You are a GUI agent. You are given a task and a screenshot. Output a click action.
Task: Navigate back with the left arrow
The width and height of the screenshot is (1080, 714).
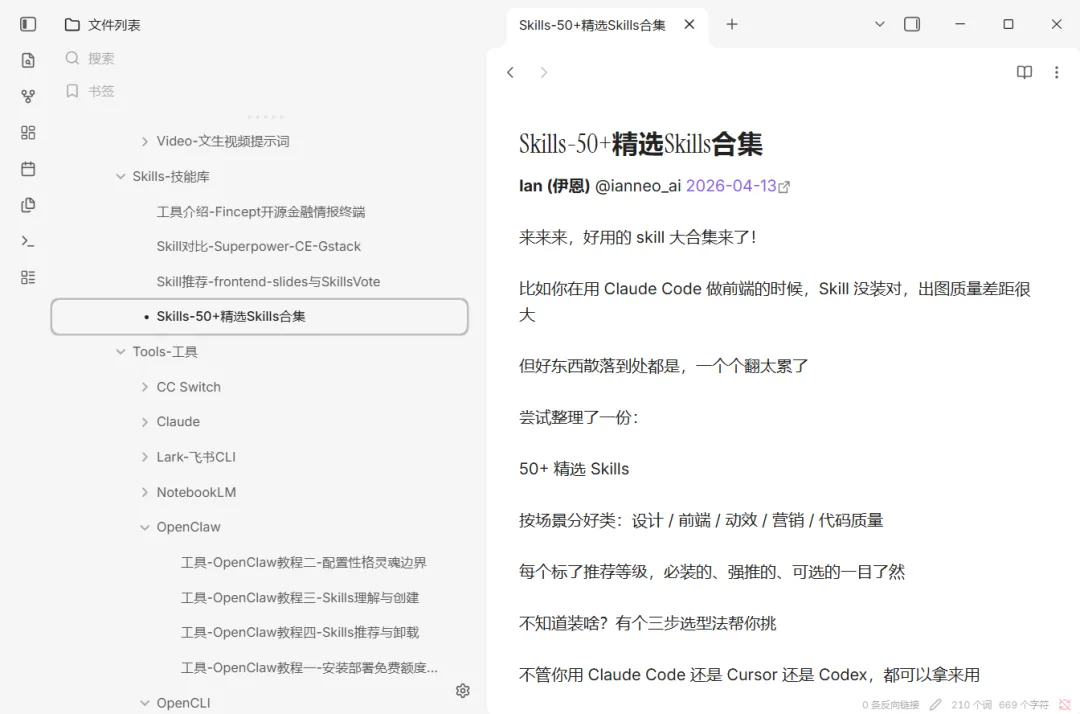510,72
